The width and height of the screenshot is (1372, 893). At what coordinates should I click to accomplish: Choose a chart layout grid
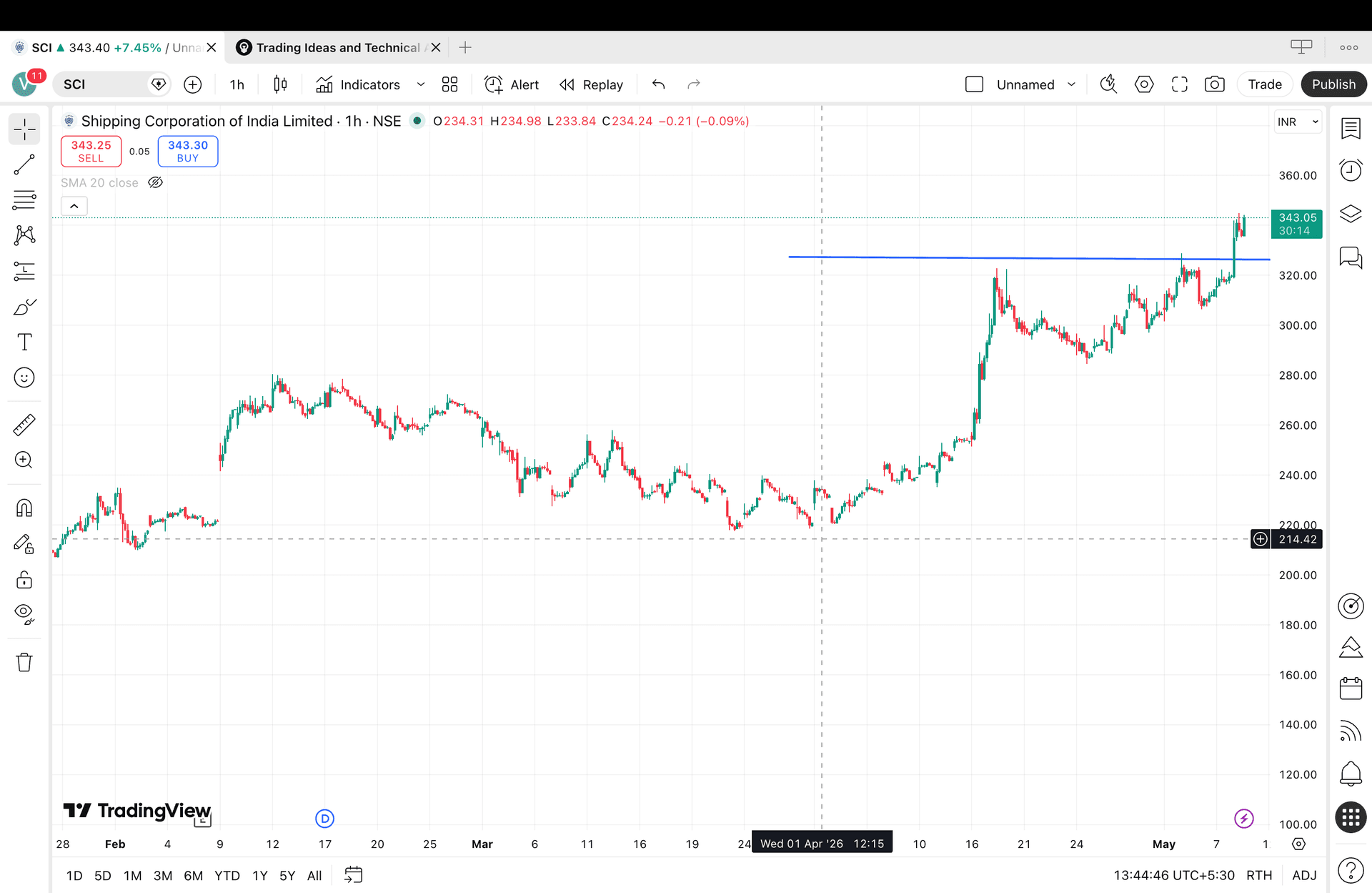click(974, 84)
